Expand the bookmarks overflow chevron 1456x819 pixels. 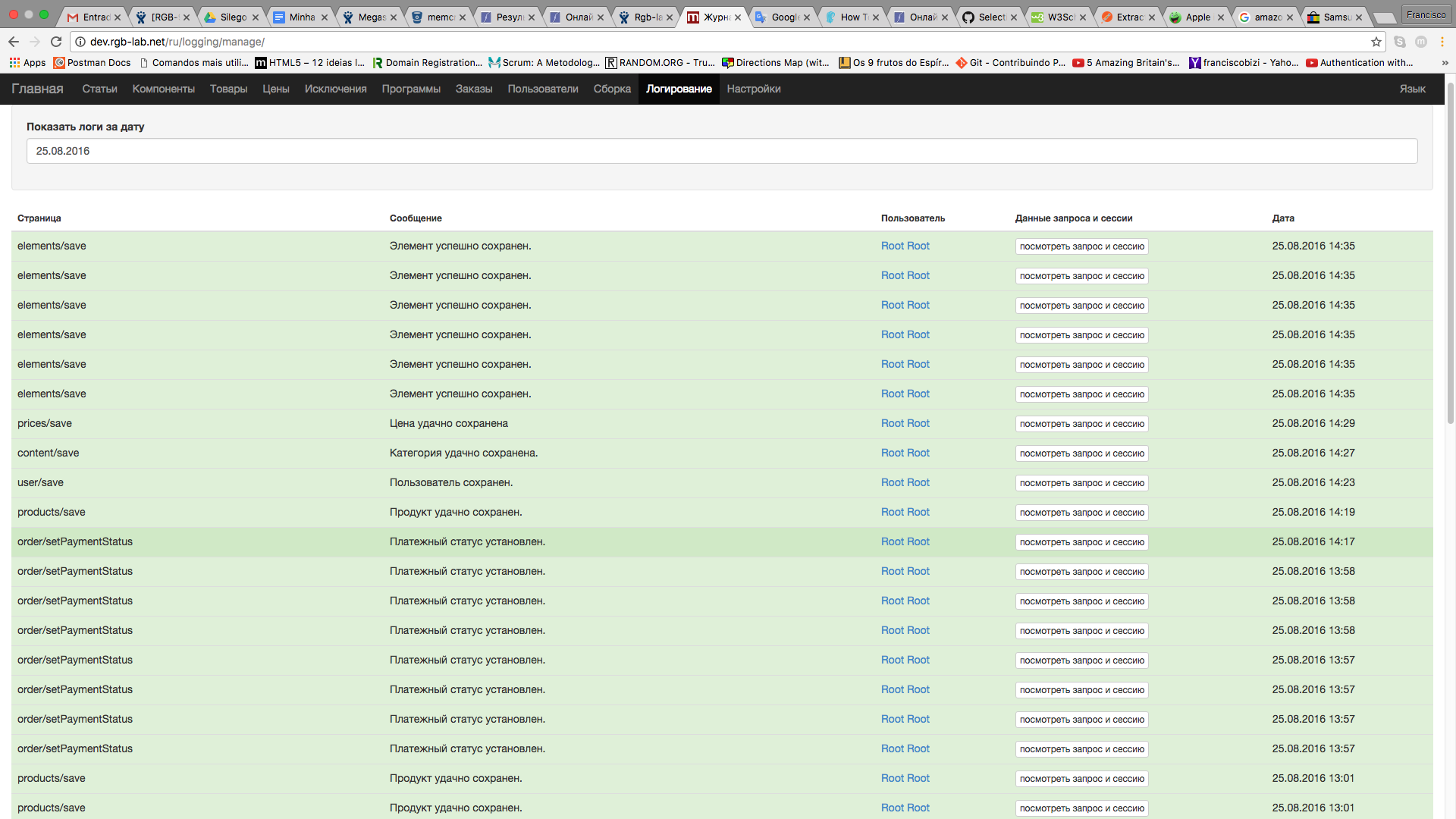1444,63
